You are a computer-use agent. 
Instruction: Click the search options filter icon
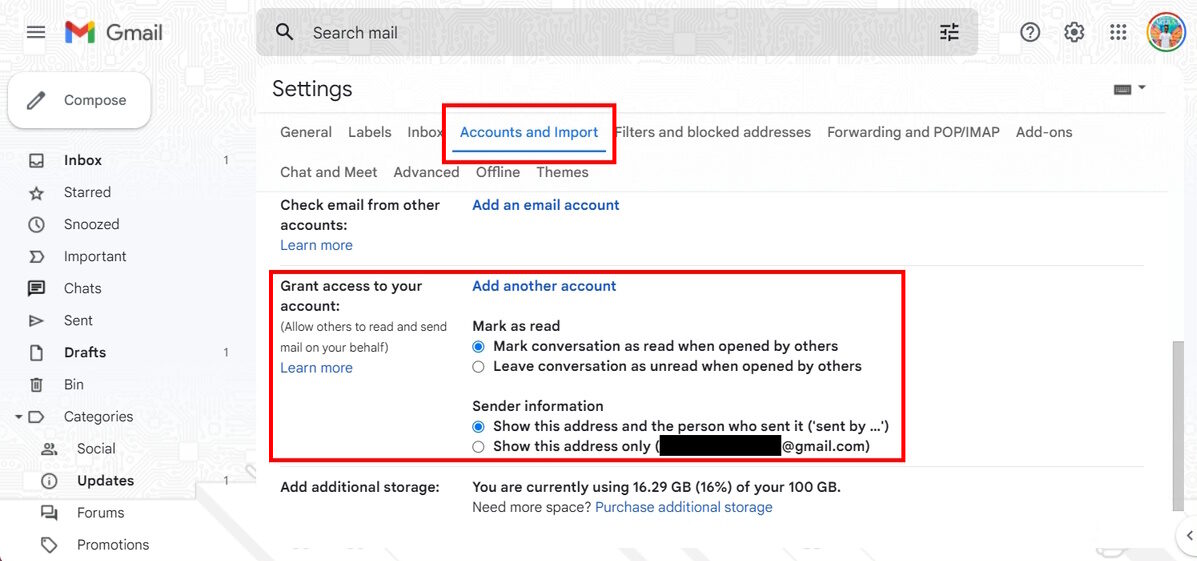[949, 32]
